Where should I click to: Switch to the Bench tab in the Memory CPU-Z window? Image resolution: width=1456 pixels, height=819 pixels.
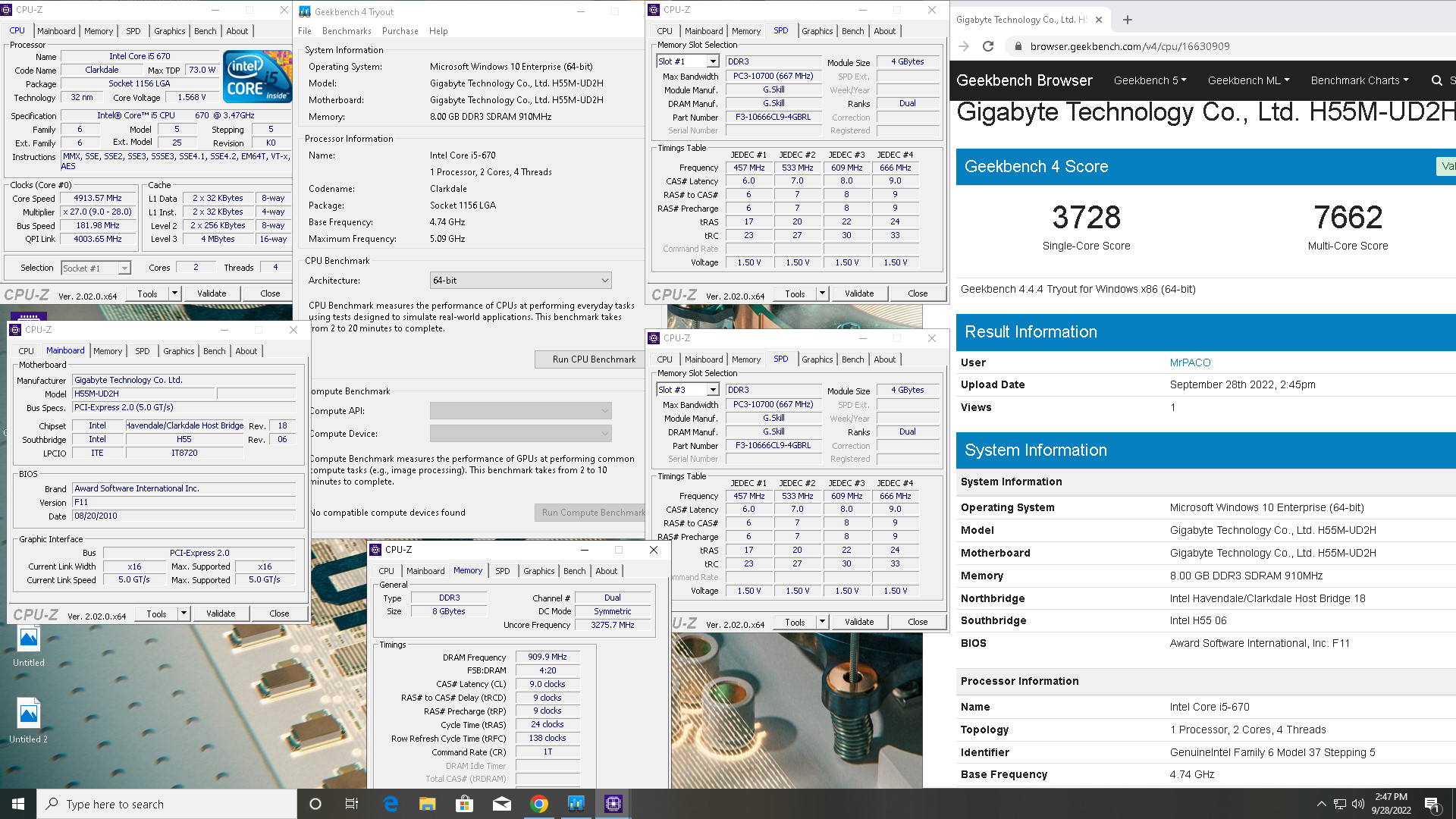574,571
